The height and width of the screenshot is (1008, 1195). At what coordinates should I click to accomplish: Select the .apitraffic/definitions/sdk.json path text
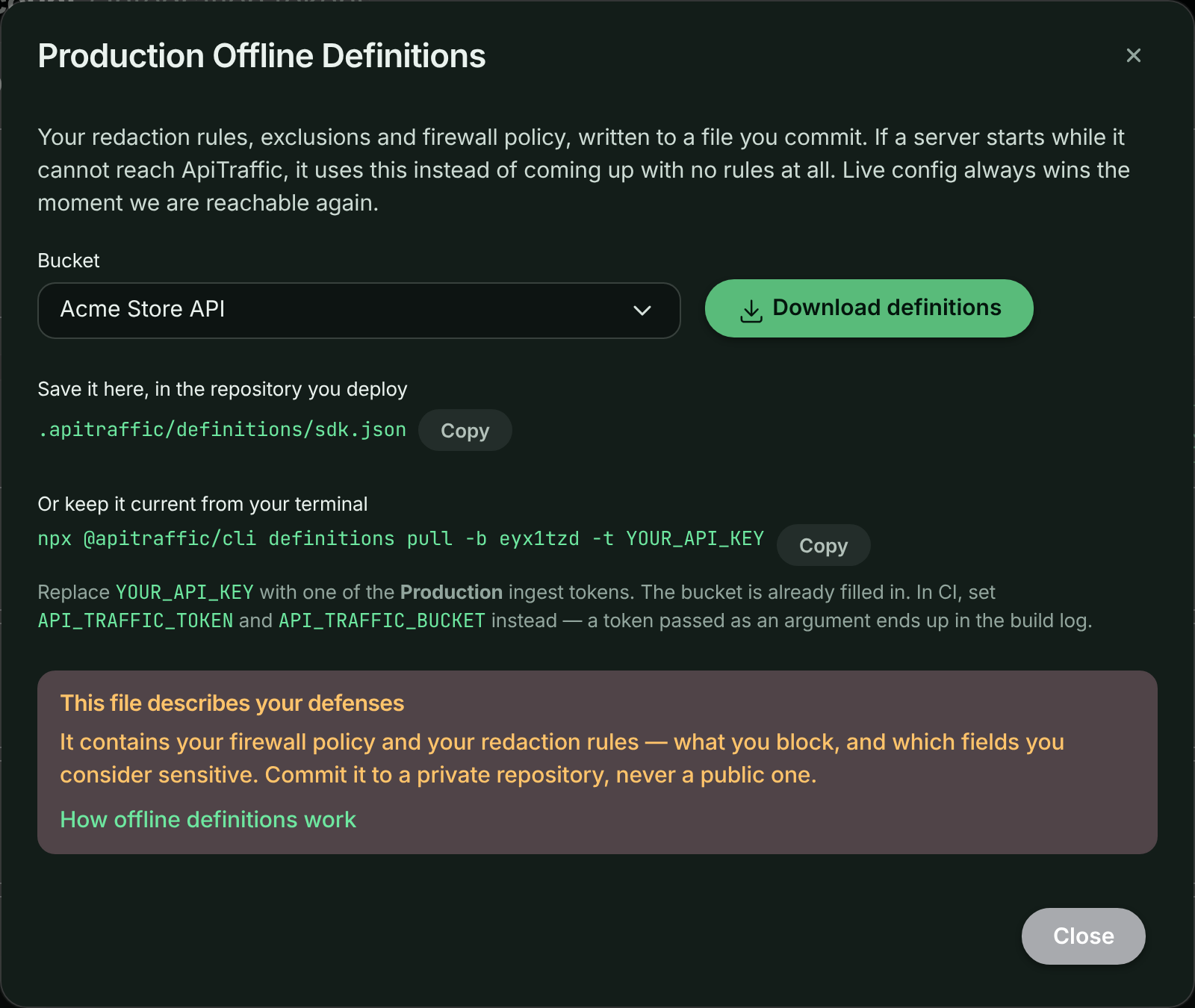223,429
